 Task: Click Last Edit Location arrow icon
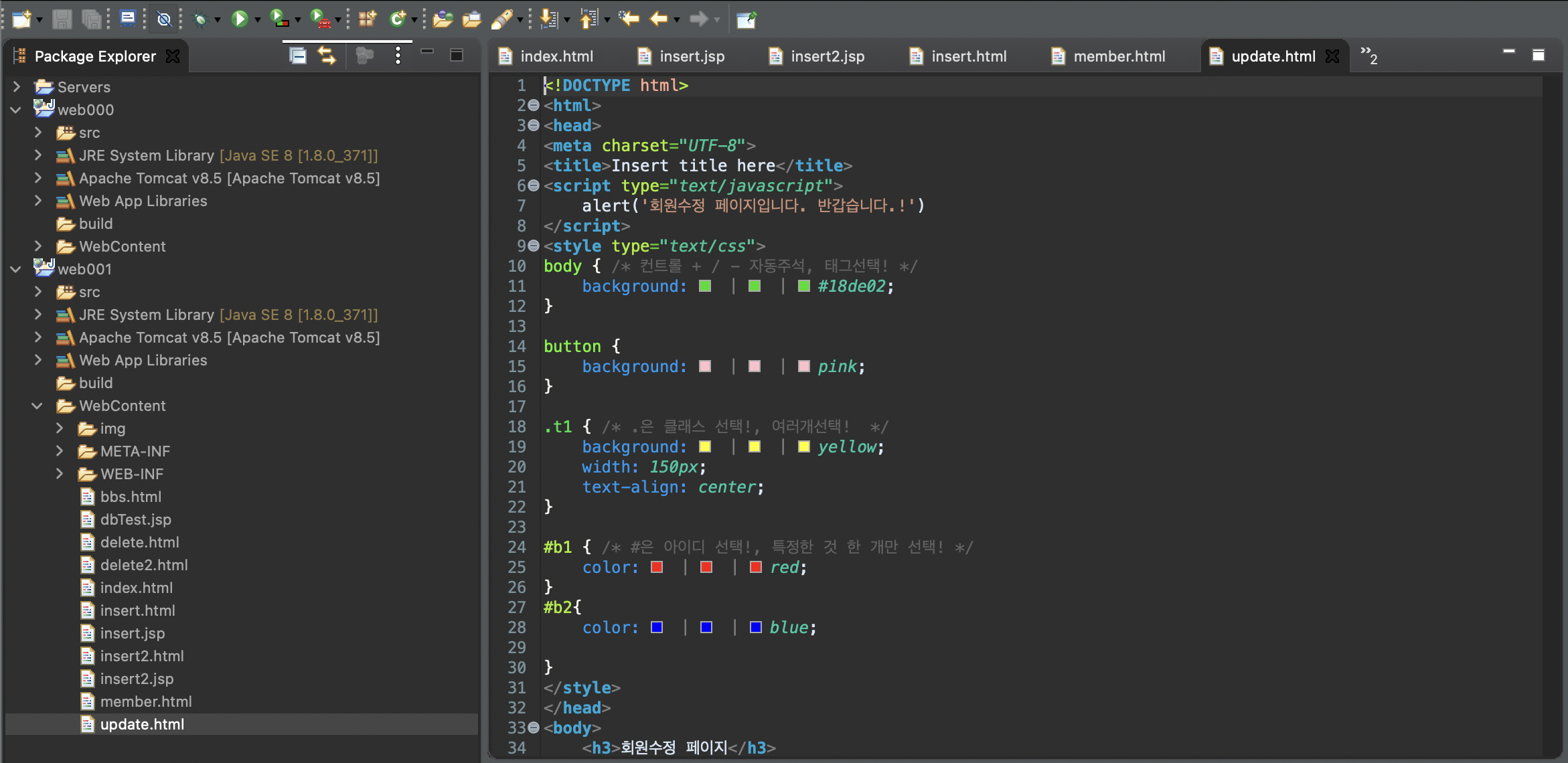click(629, 19)
